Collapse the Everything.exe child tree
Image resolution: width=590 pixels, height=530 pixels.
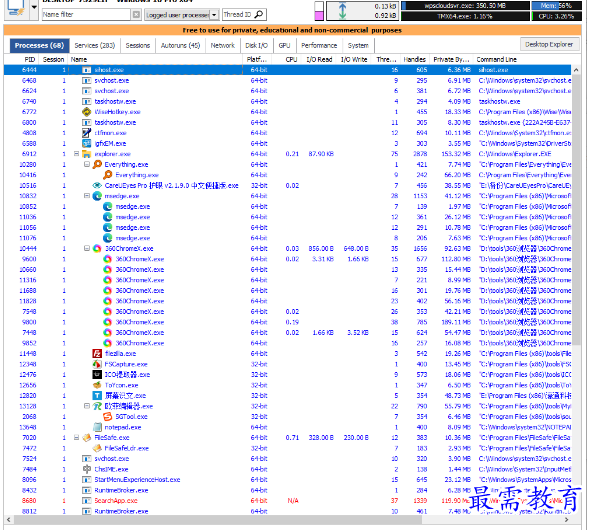[87, 164]
